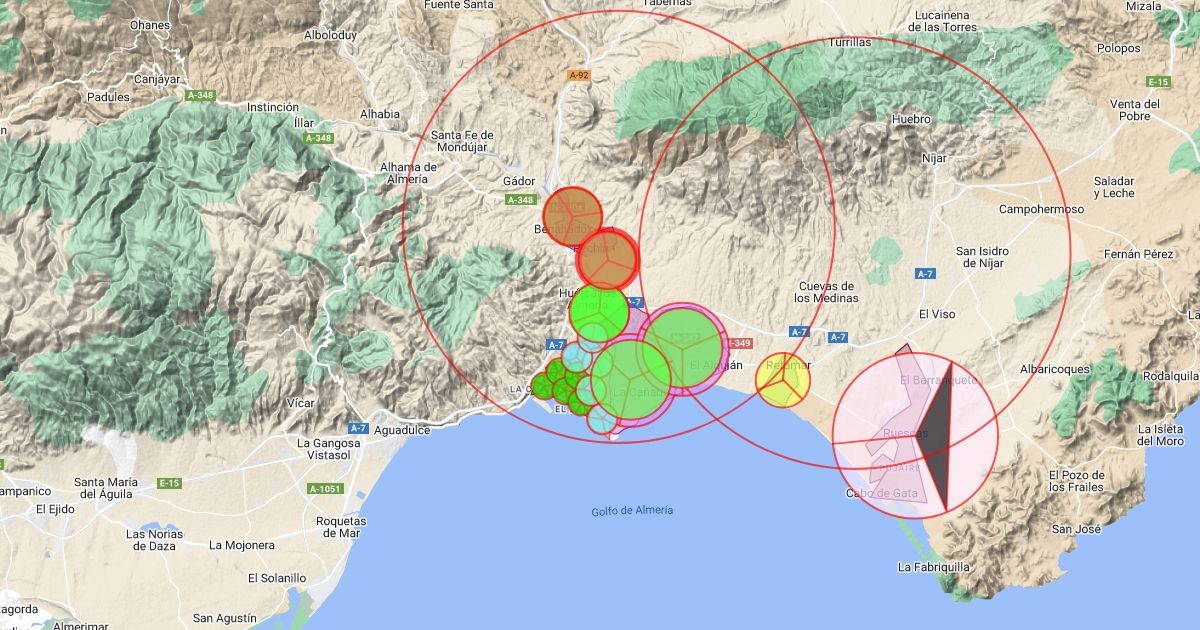Click the San Agustín label

click(224, 618)
